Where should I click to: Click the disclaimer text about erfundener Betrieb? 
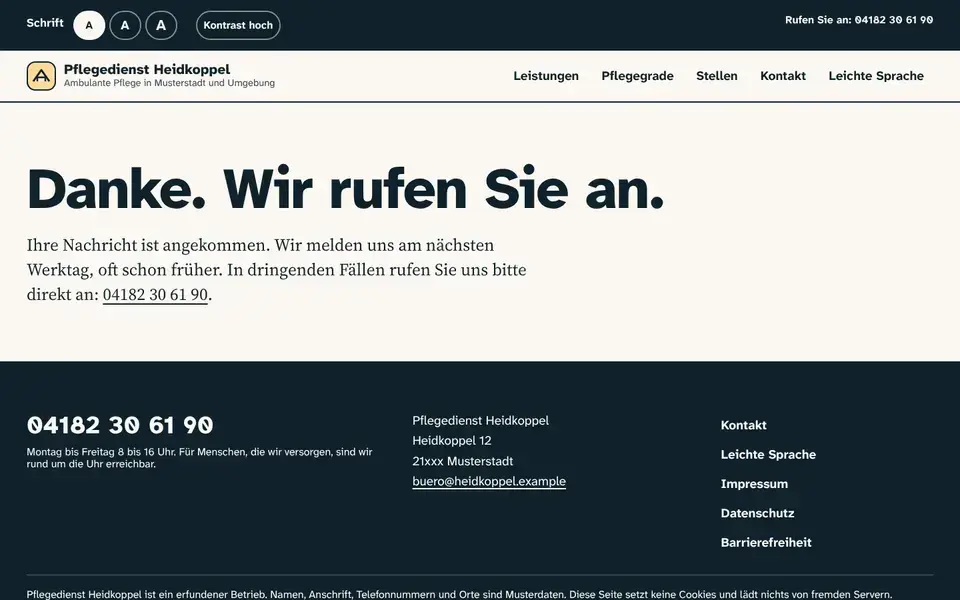coord(459,594)
